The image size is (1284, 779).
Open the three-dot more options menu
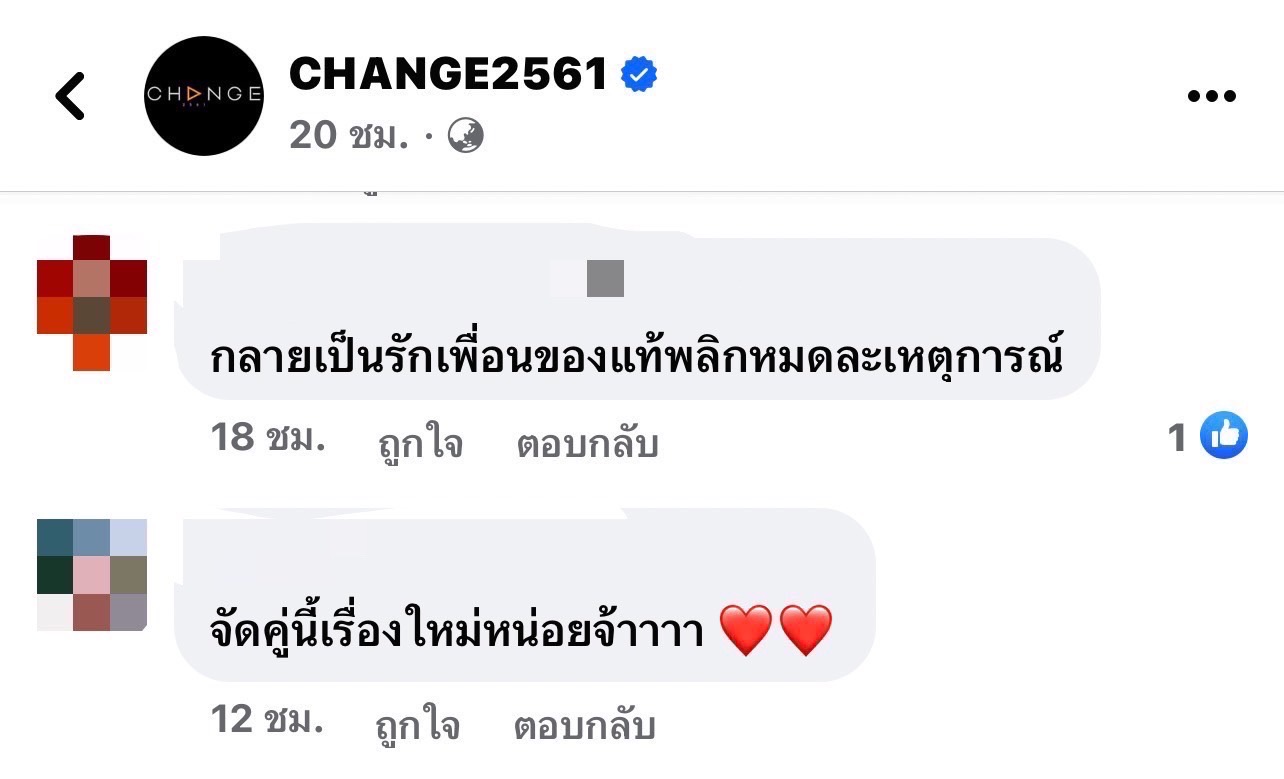click(x=1211, y=96)
